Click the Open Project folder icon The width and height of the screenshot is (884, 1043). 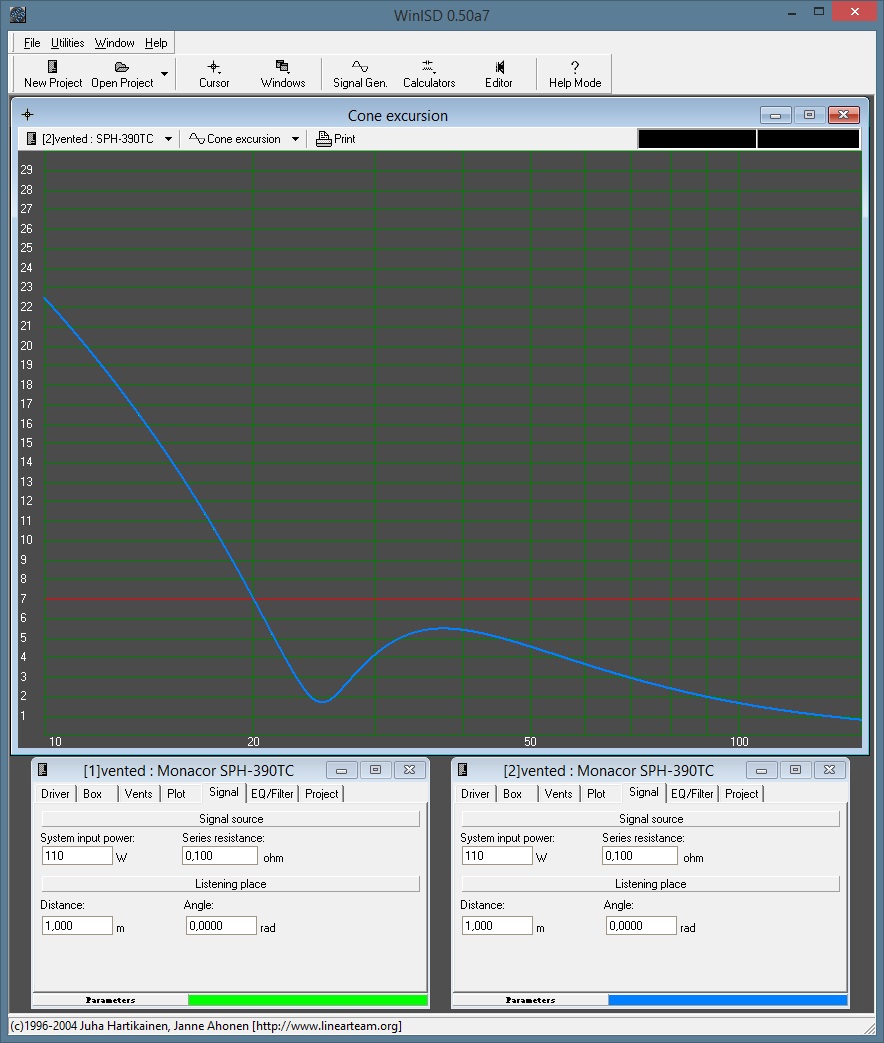click(x=122, y=67)
